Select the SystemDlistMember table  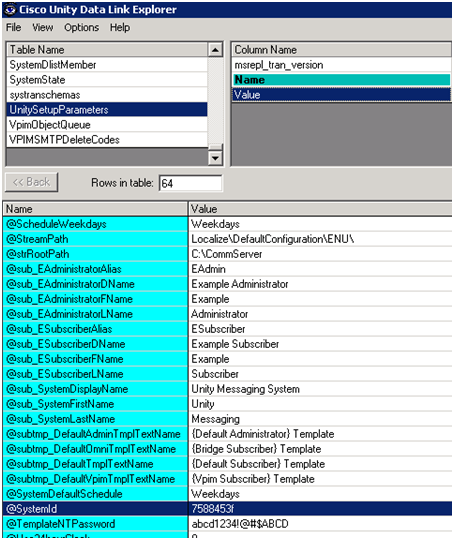[107, 65]
